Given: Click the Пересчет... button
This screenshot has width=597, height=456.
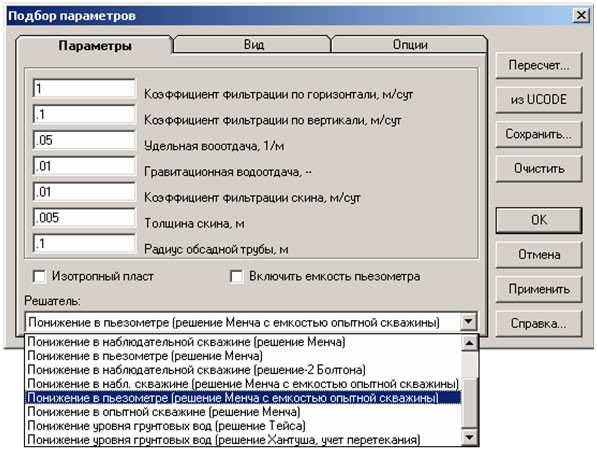Looking at the screenshot, I should pyautogui.click(x=539, y=65).
